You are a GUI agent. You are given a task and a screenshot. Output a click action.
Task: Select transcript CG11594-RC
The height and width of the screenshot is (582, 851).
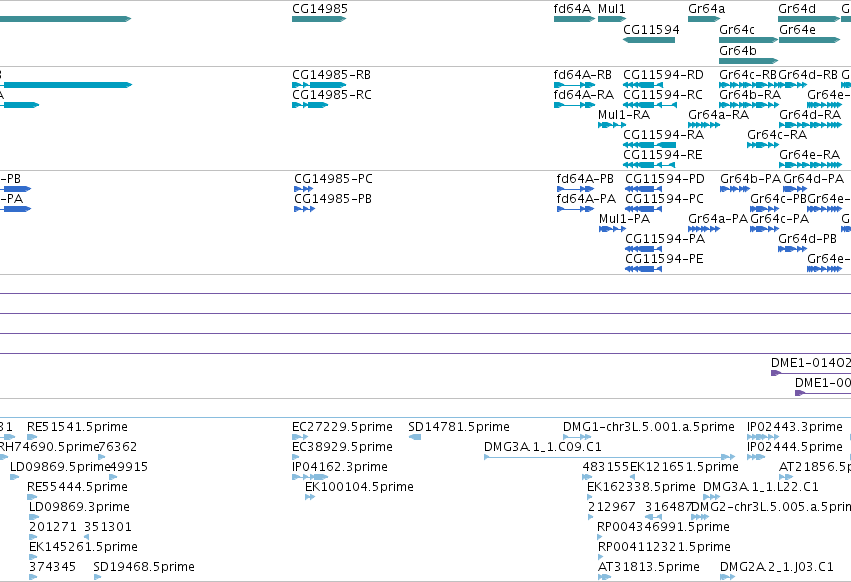pyautogui.click(x=650, y=105)
